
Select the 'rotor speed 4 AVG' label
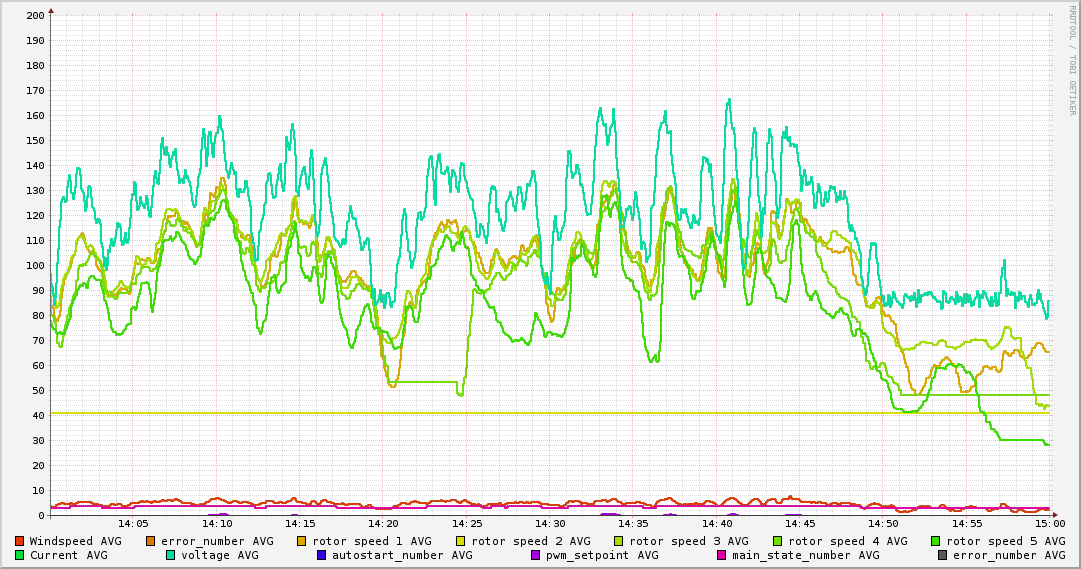[x=848, y=542]
